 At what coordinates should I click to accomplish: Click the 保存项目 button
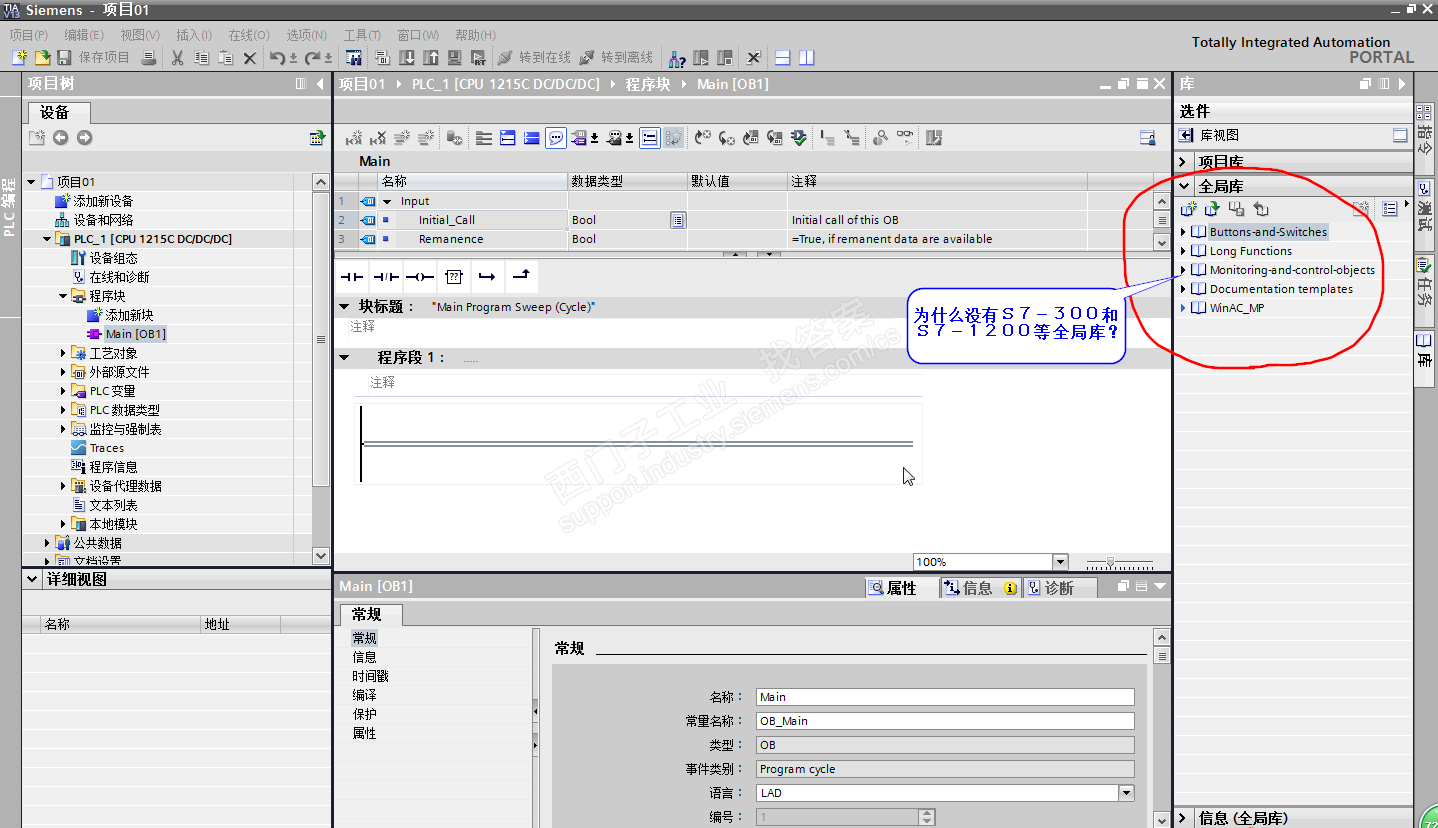click(94, 58)
